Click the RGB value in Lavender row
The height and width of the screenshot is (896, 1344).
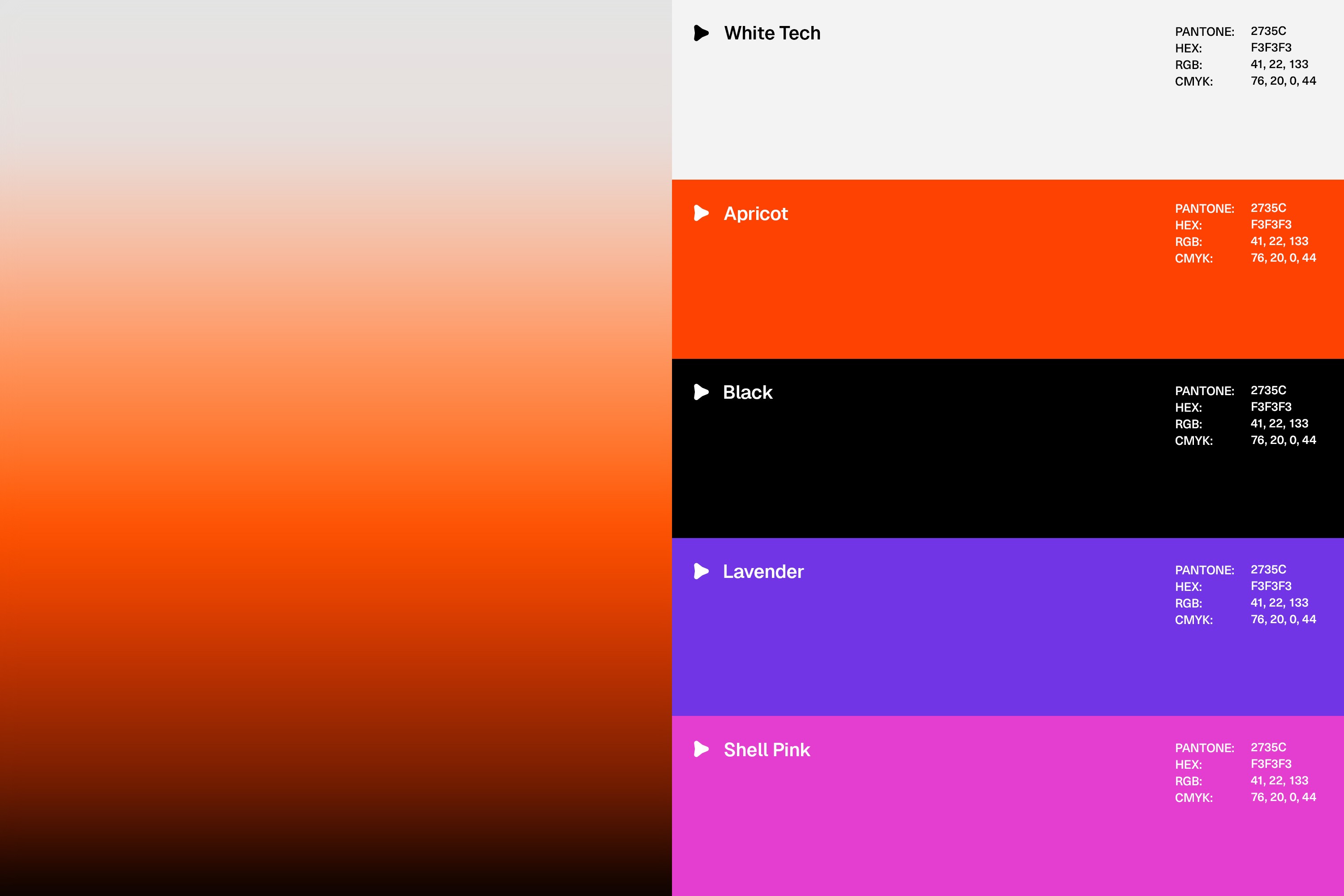coord(1279,603)
